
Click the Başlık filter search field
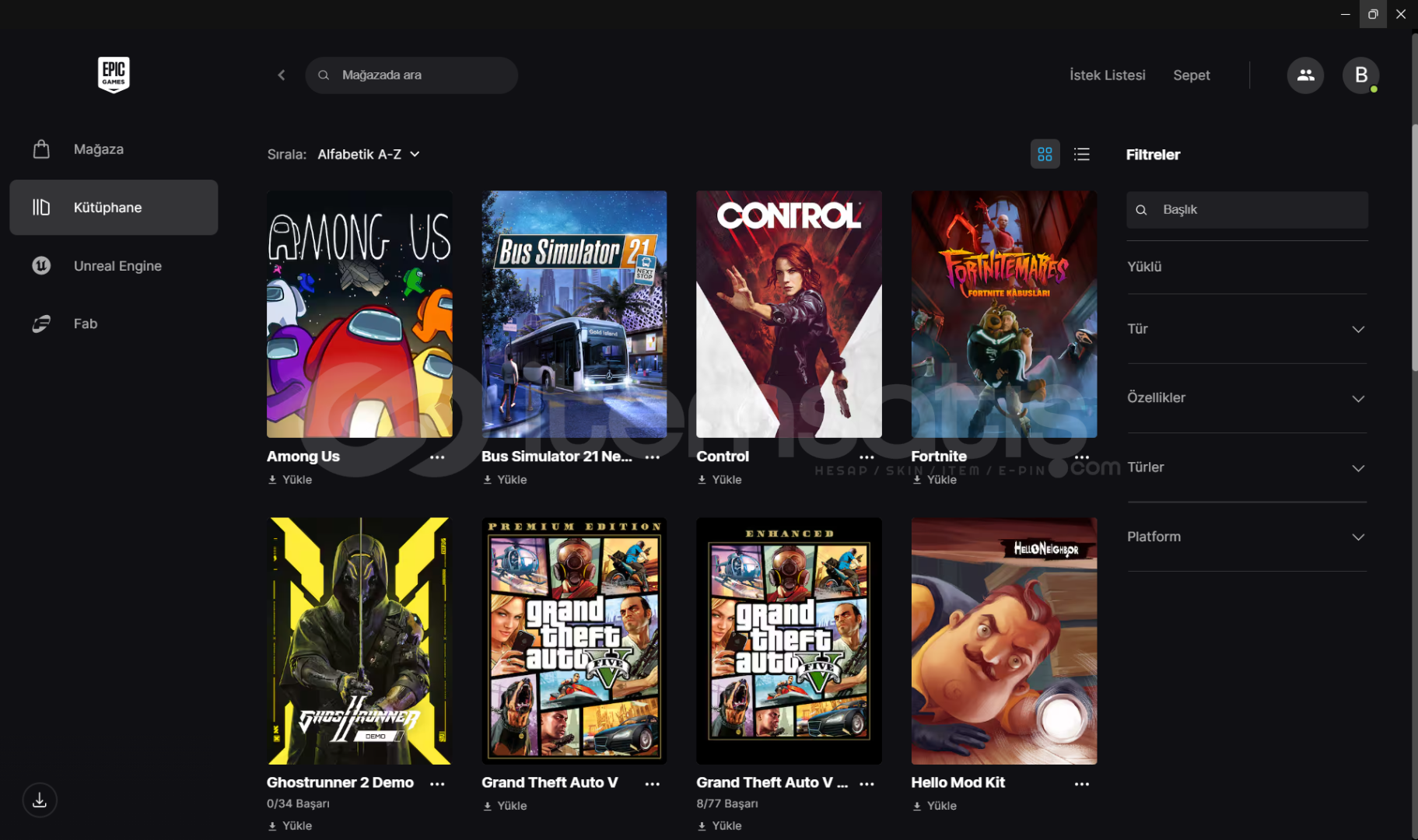click(1247, 210)
